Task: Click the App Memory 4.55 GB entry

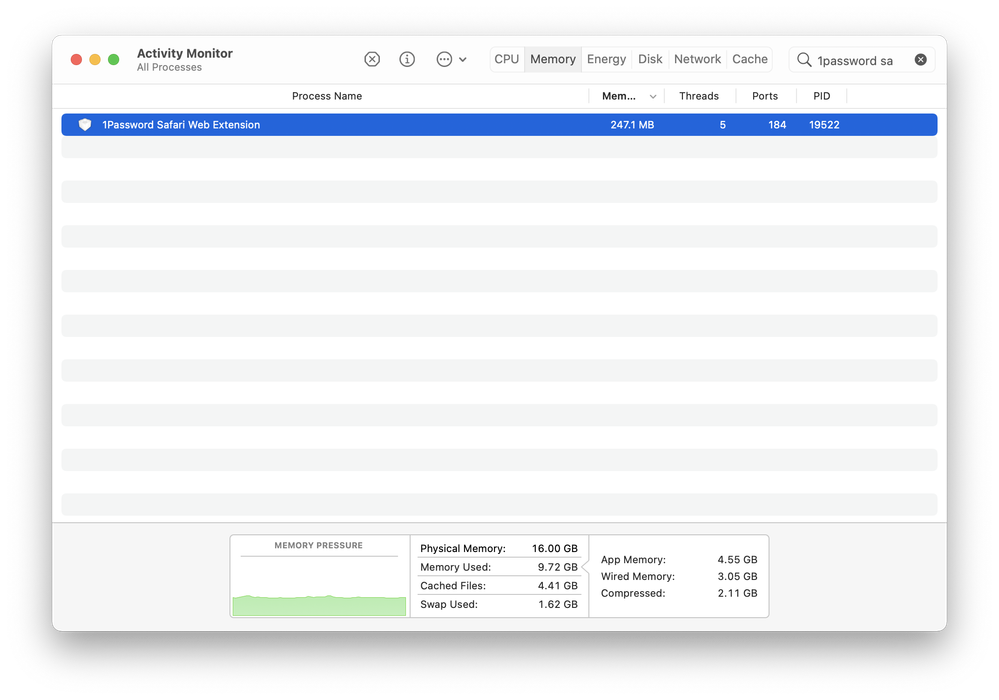Action: 679,559
